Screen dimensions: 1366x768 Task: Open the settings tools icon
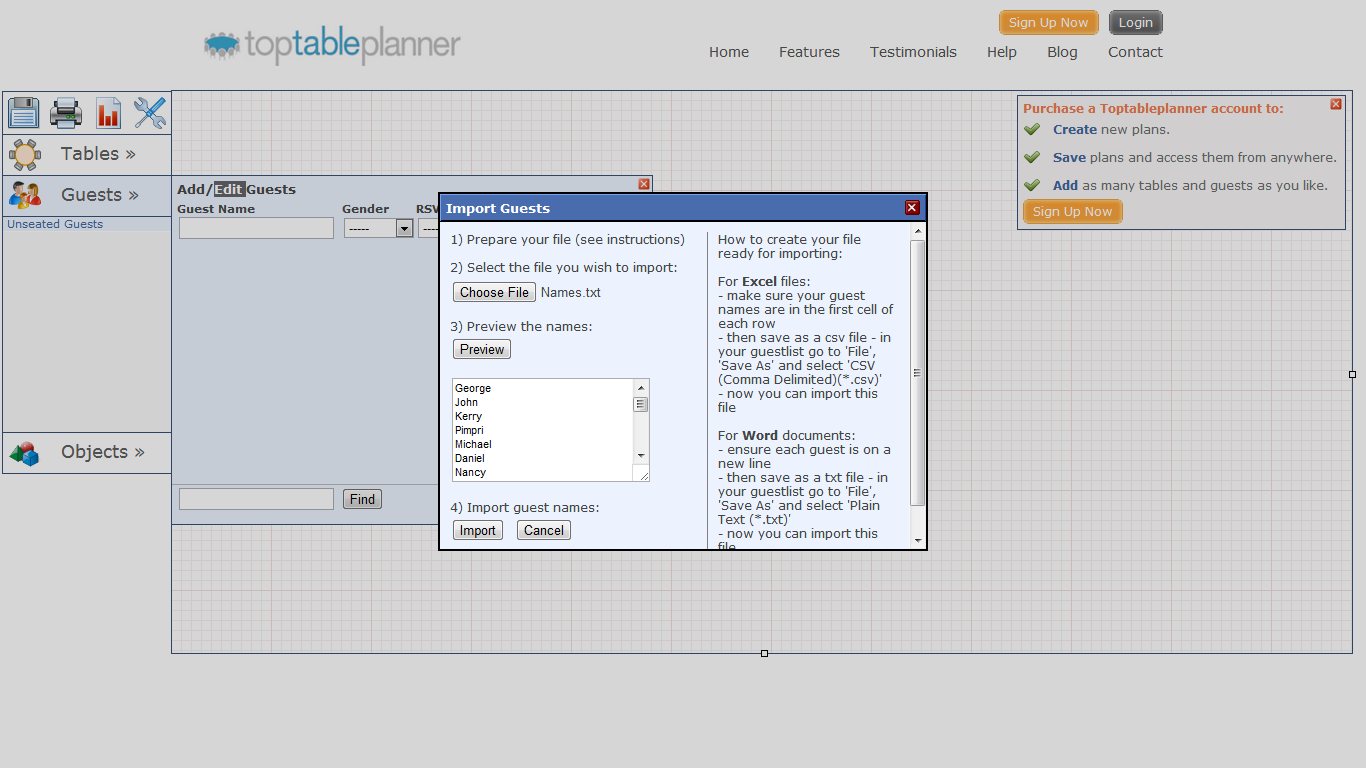[150, 113]
